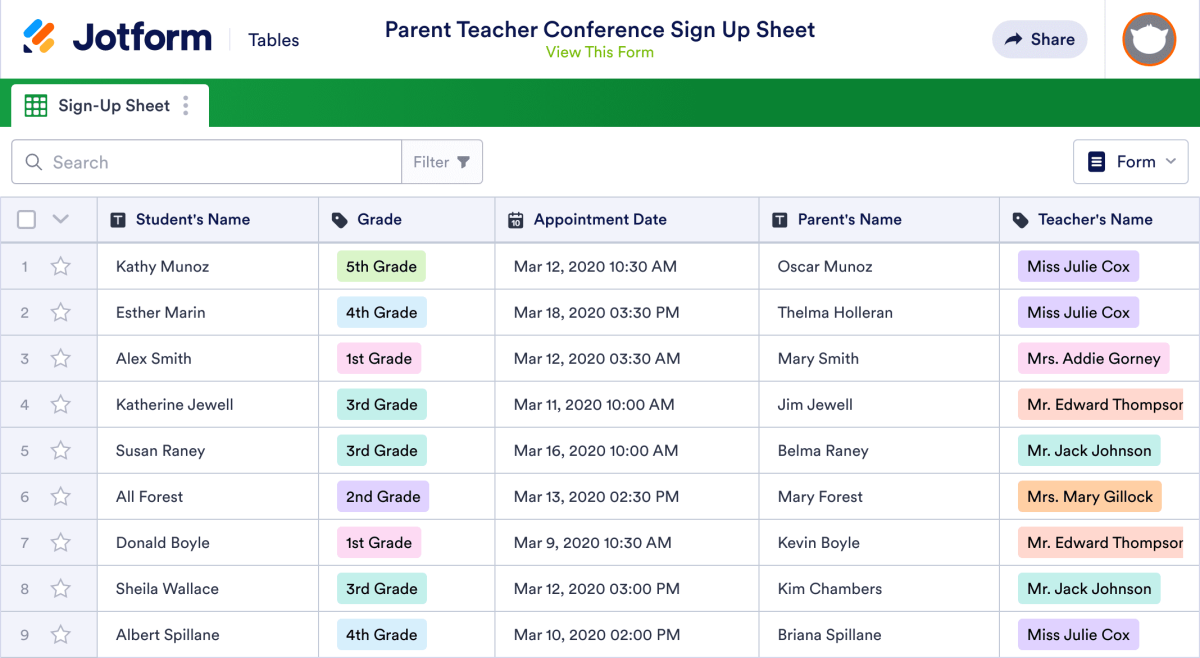This screenshot has width=1200, height=658.
Task: Star the Kathy Munoz row
Action: pos(60,266)
